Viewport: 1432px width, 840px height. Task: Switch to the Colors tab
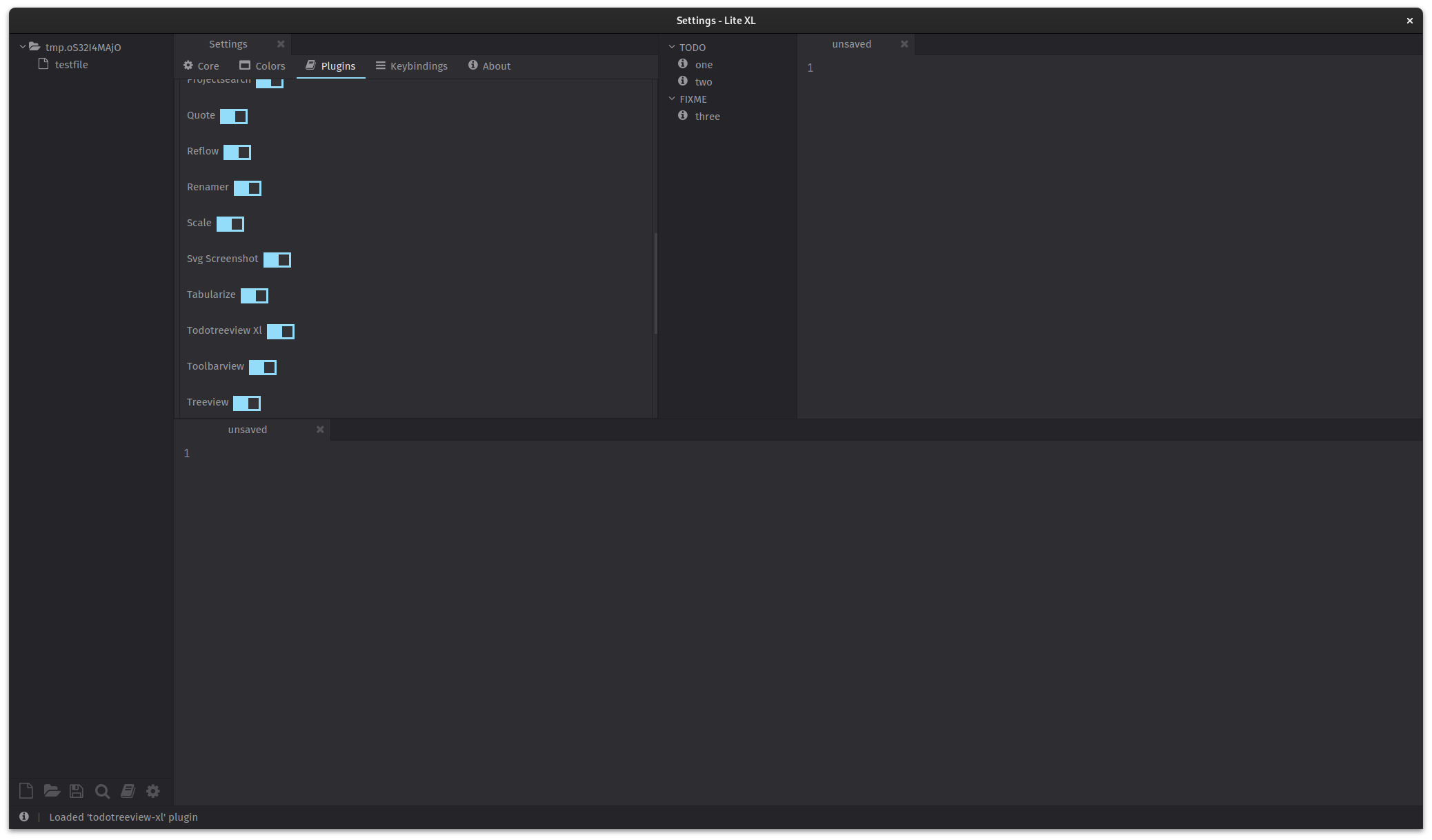(262, 66)
